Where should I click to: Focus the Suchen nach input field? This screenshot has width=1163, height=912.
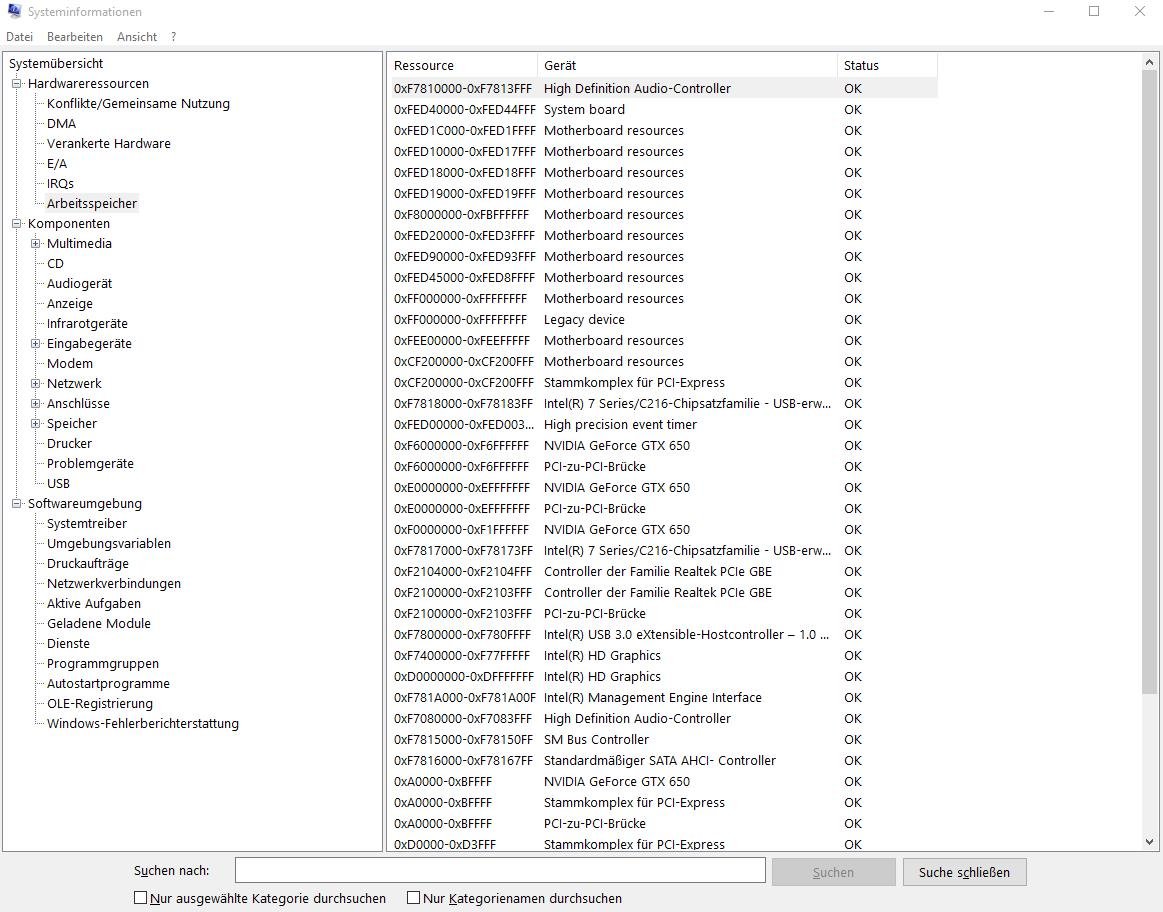click(x=500, y=870)
